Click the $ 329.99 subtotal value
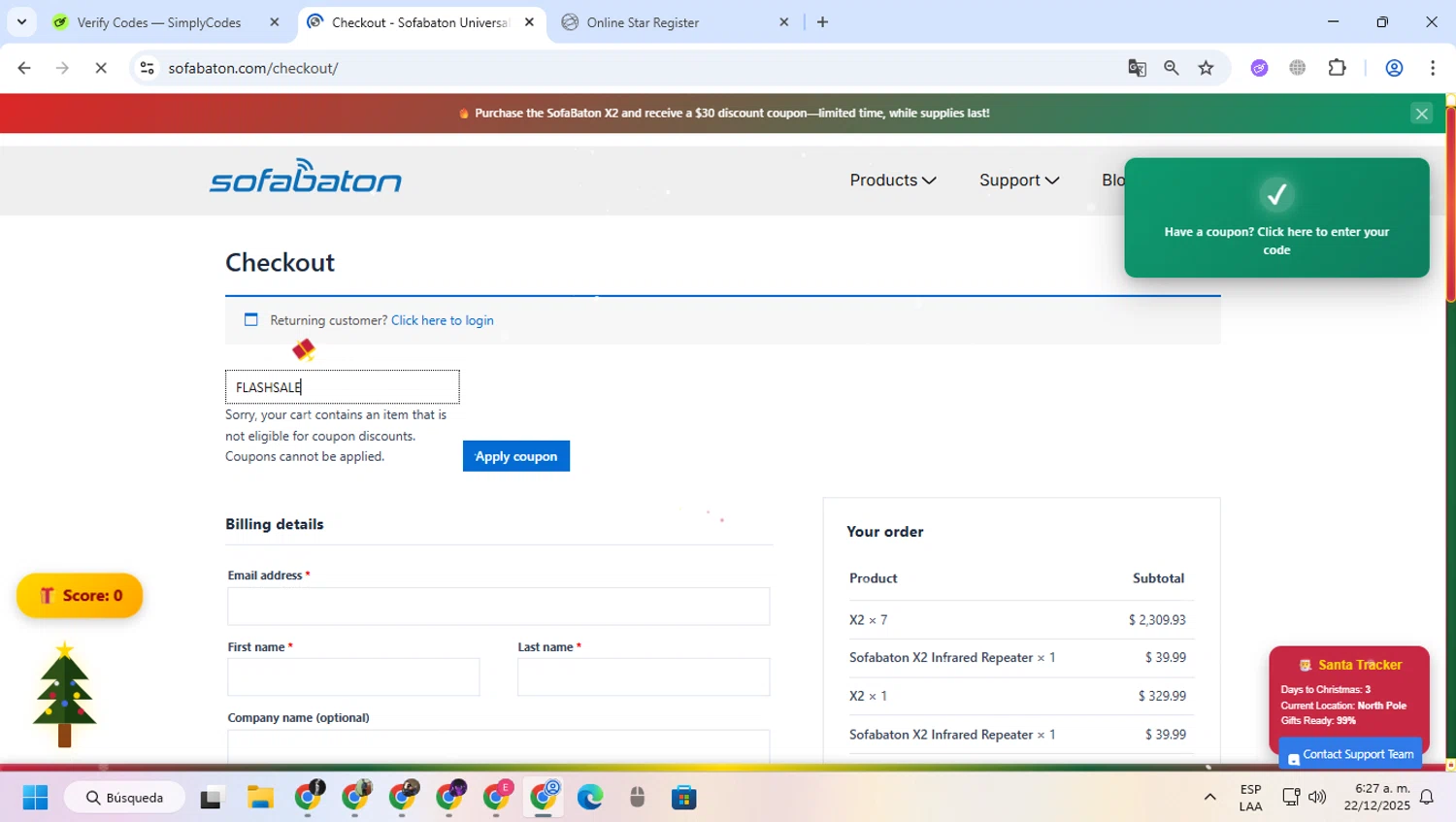Screen dimensions: 1456x822 [1162, 696]
